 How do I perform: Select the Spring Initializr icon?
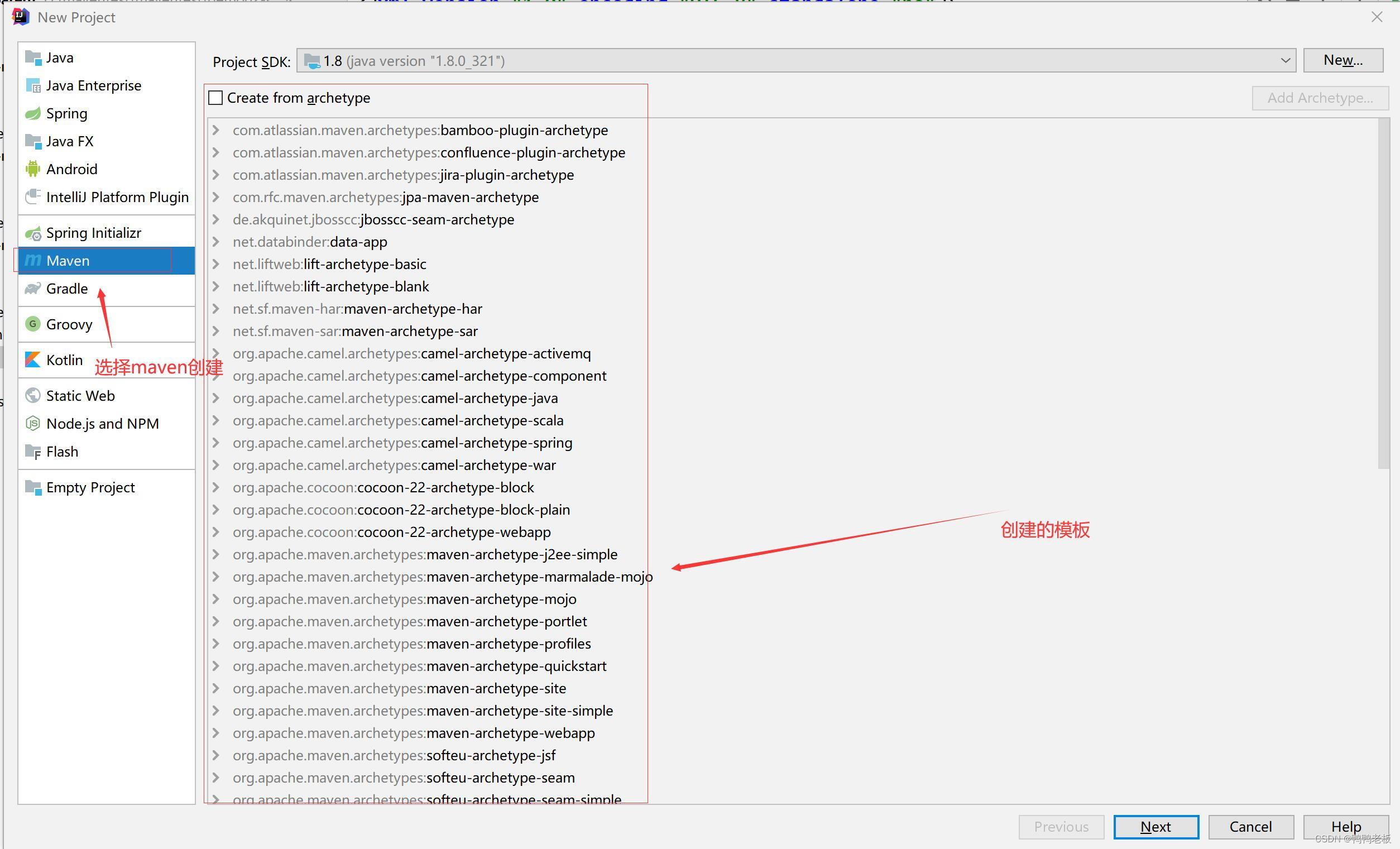click(x=33, y=233)
